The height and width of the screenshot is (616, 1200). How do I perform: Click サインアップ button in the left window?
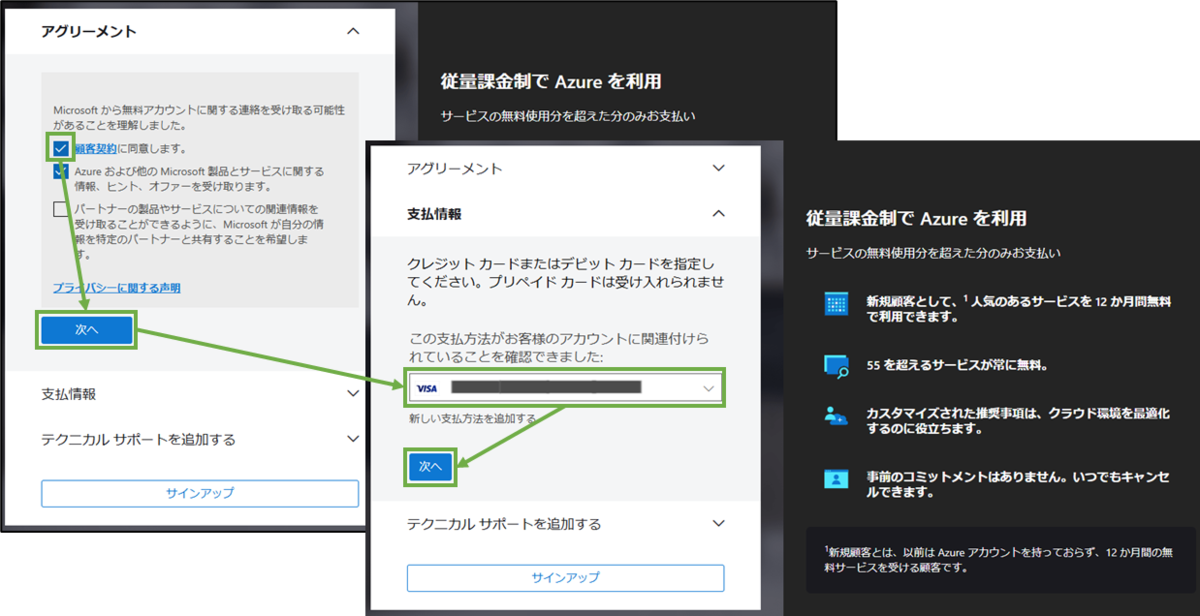pos(200,493)
